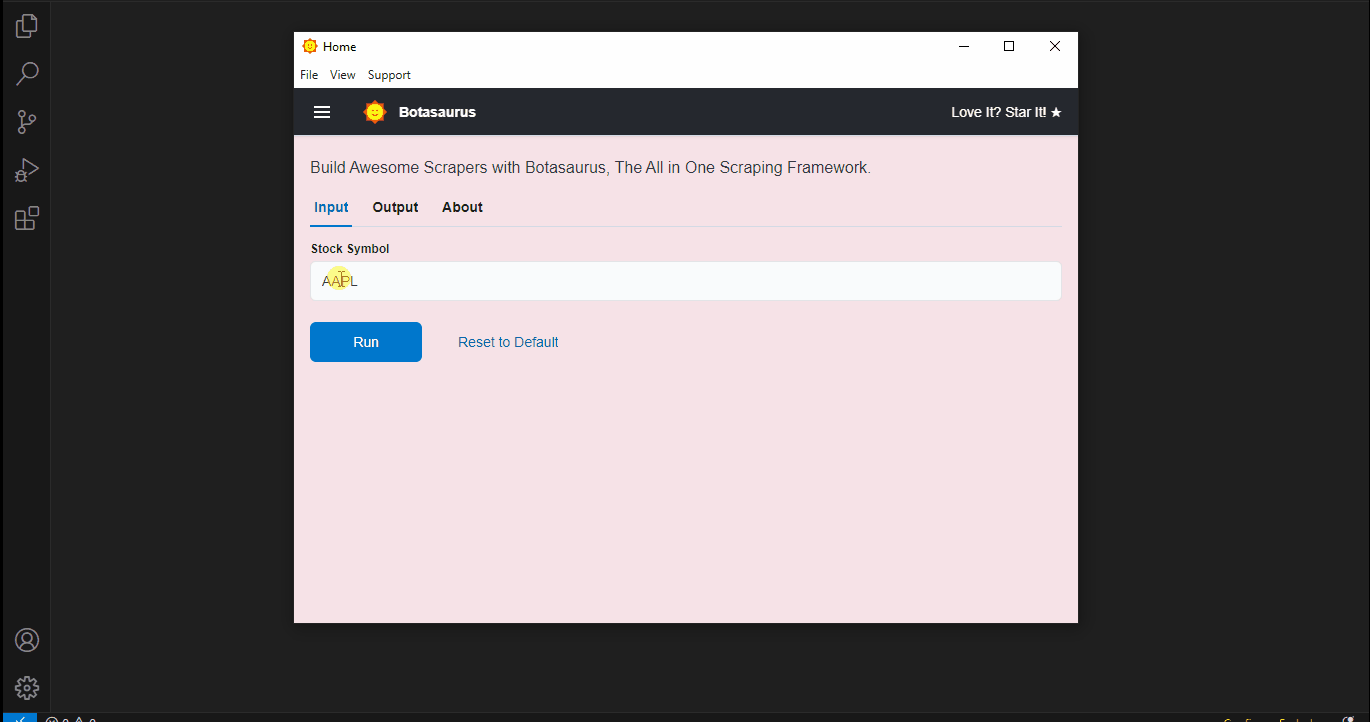Image resolution: width=1370 pixels, height=722 pixels.
Task: Open the Manage settings gear
Action: coord(25,688)
